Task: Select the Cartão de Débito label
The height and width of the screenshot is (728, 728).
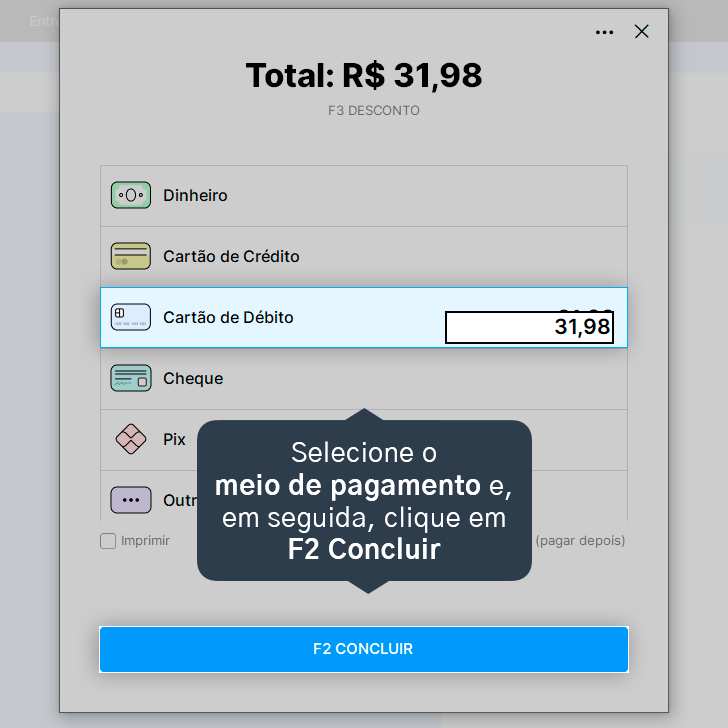Action: coord(228,317)
